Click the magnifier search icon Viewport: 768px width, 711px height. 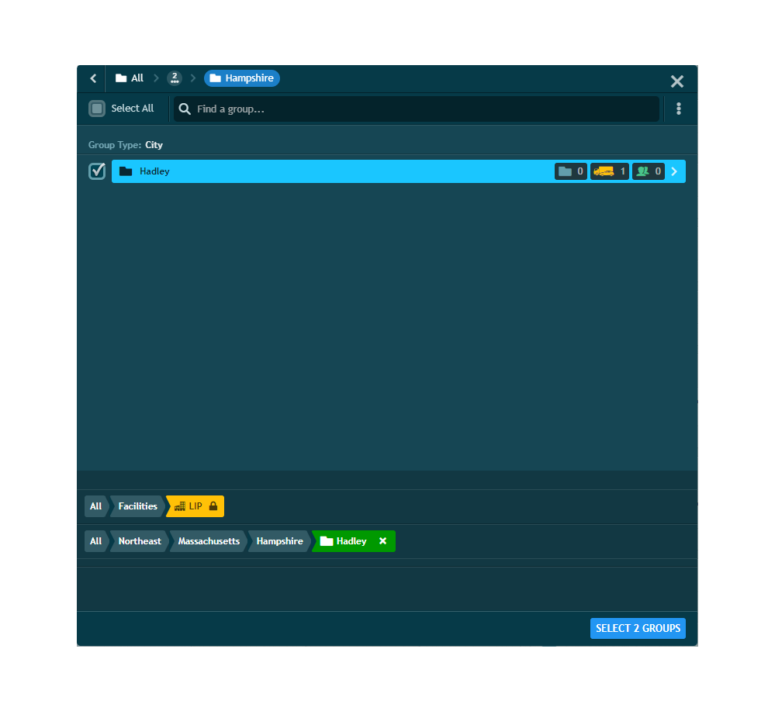185,109
